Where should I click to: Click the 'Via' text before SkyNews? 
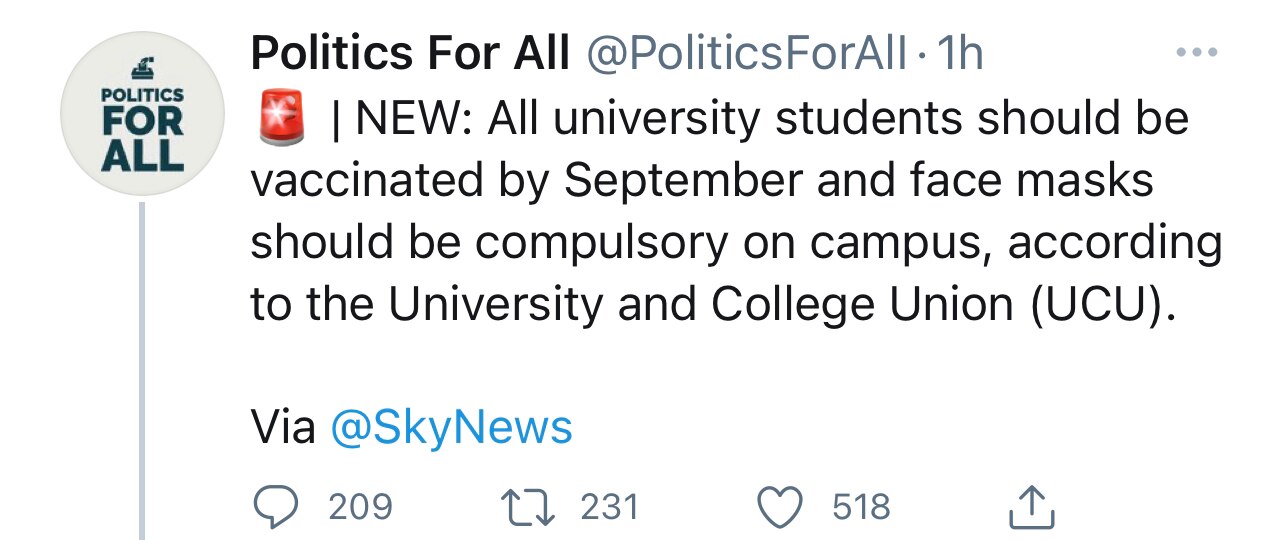coord(283,429)
